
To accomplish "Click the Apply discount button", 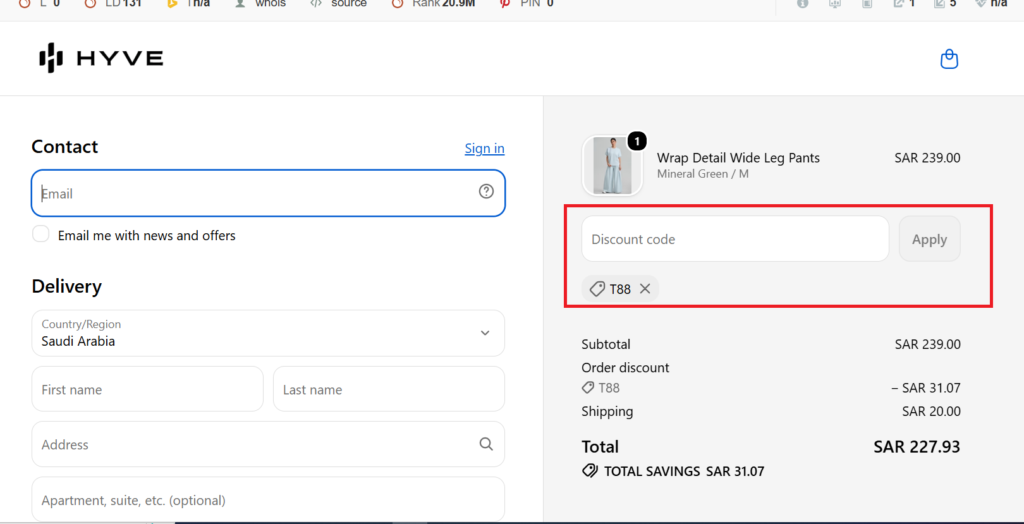I will pos(929,239).
